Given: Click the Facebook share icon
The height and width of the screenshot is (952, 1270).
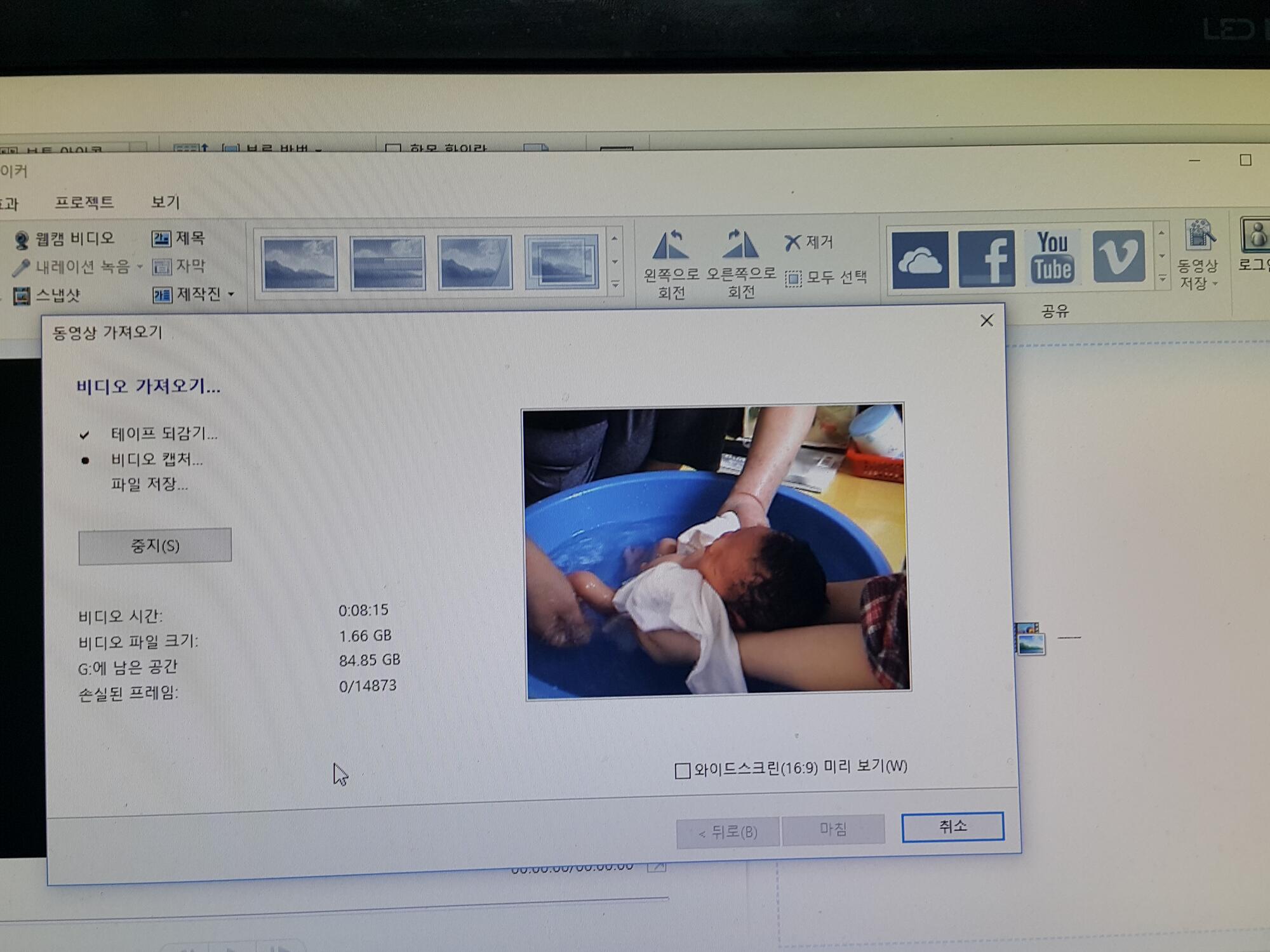Looking at the screenshot, I should pos(986,259).
